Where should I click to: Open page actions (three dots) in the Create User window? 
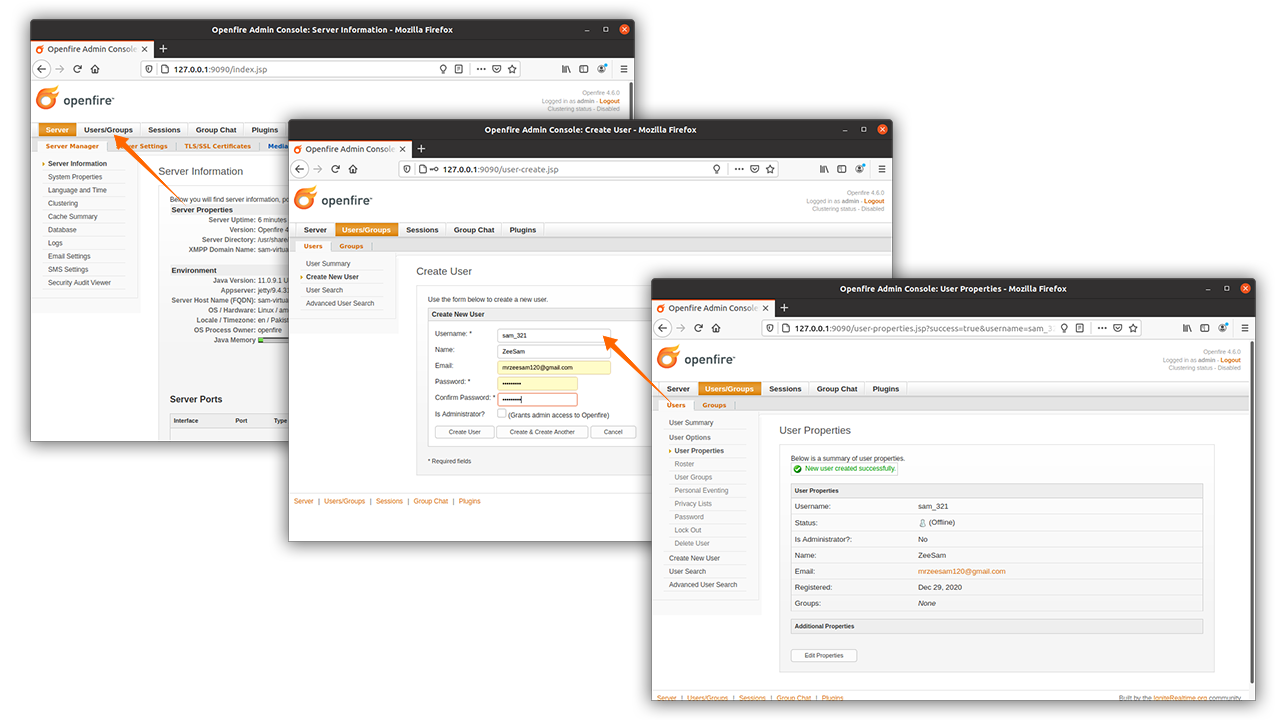(737, 169)
